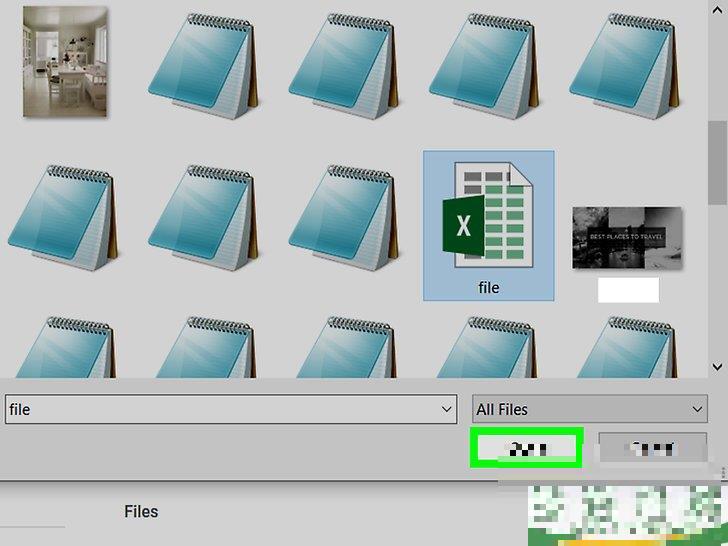Select the third notepad icon in top row
Screen dimensions: 728x546
point(484,65)
